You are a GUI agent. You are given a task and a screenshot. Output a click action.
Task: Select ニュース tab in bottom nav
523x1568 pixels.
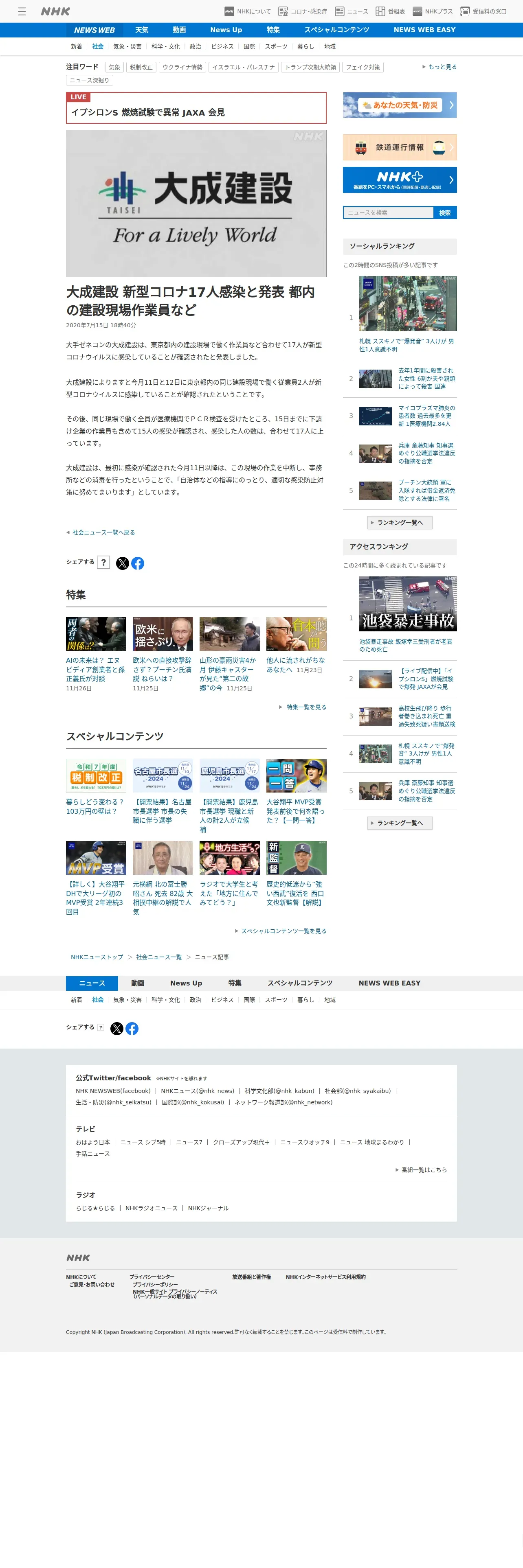pyautogui.click(x=92, y=983)
